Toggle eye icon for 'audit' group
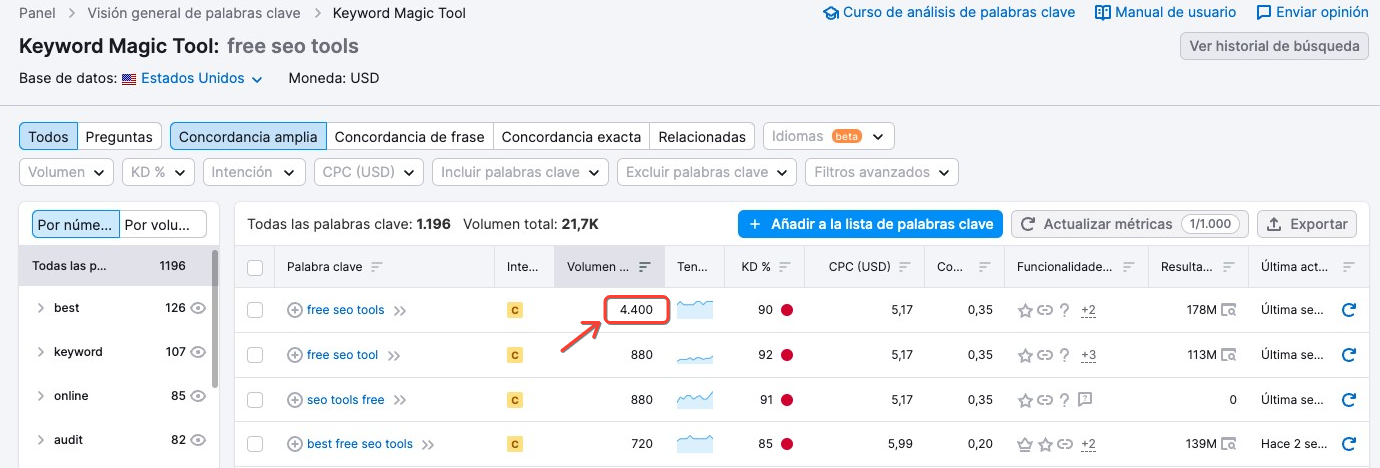The width and height of the screenshot is (1380, 468). [198, 440]
